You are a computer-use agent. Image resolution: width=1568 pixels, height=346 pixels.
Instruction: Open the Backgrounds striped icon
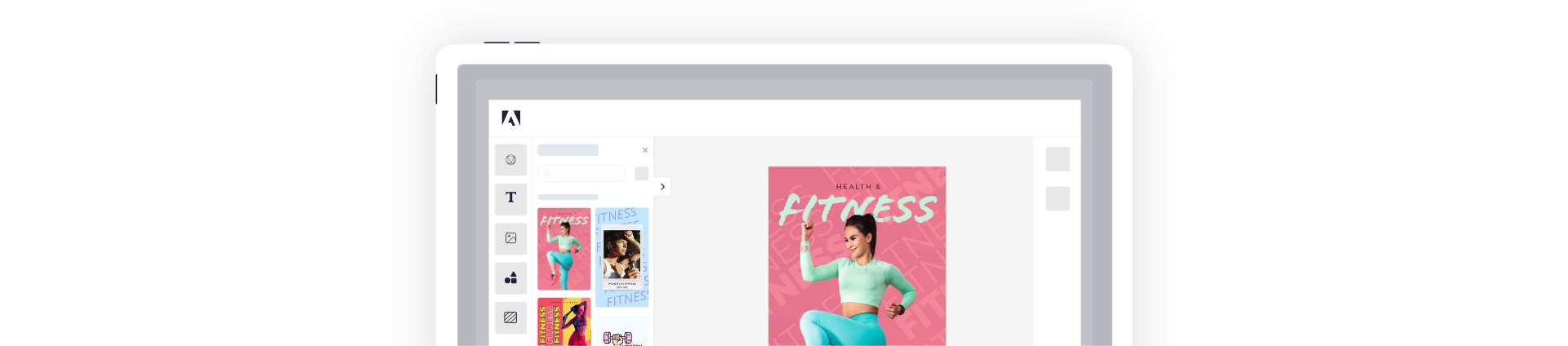(x=510, y=317)
